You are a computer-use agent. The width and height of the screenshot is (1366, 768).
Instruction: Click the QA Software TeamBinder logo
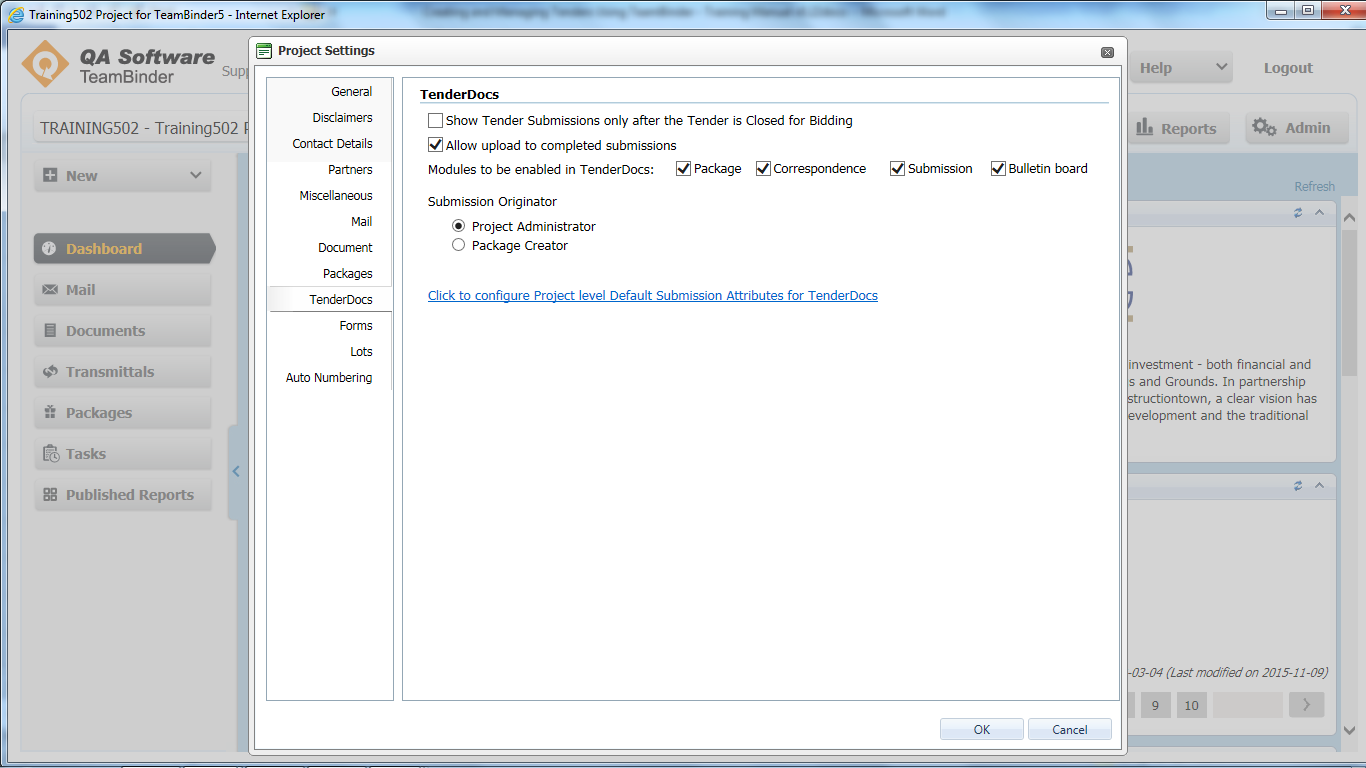[x=120, y=66]
